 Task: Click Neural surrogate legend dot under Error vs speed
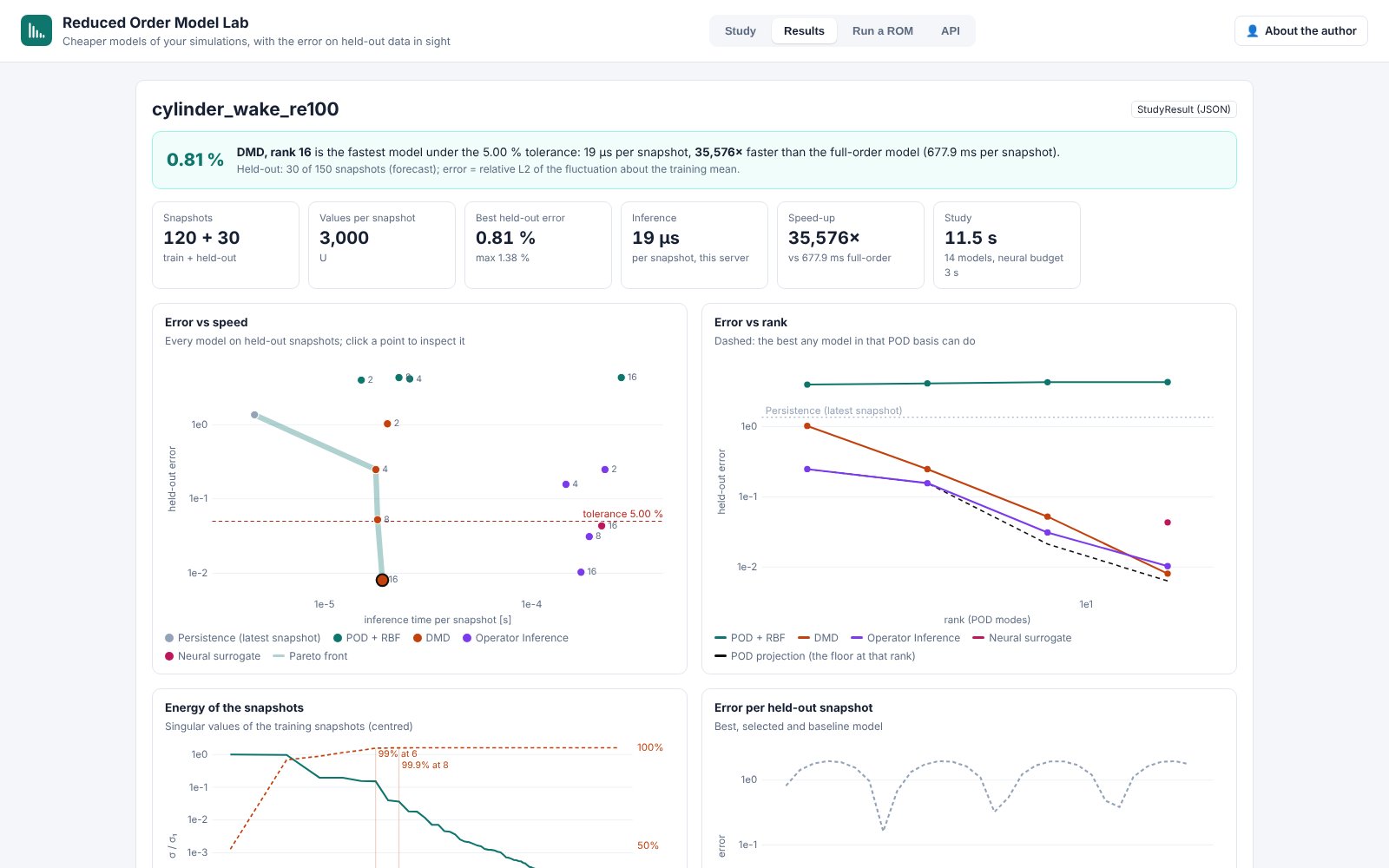pos(169,656)
